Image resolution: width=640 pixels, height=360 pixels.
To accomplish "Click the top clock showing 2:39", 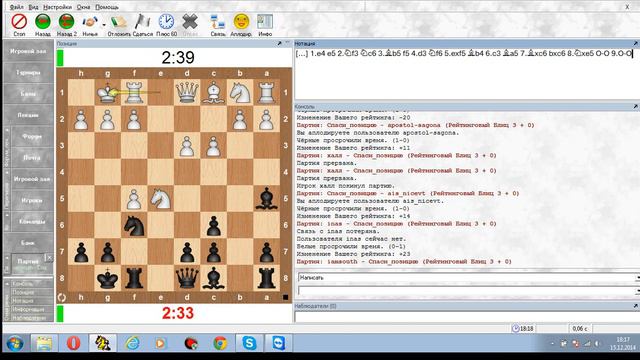I will click(x=178, y=58).
